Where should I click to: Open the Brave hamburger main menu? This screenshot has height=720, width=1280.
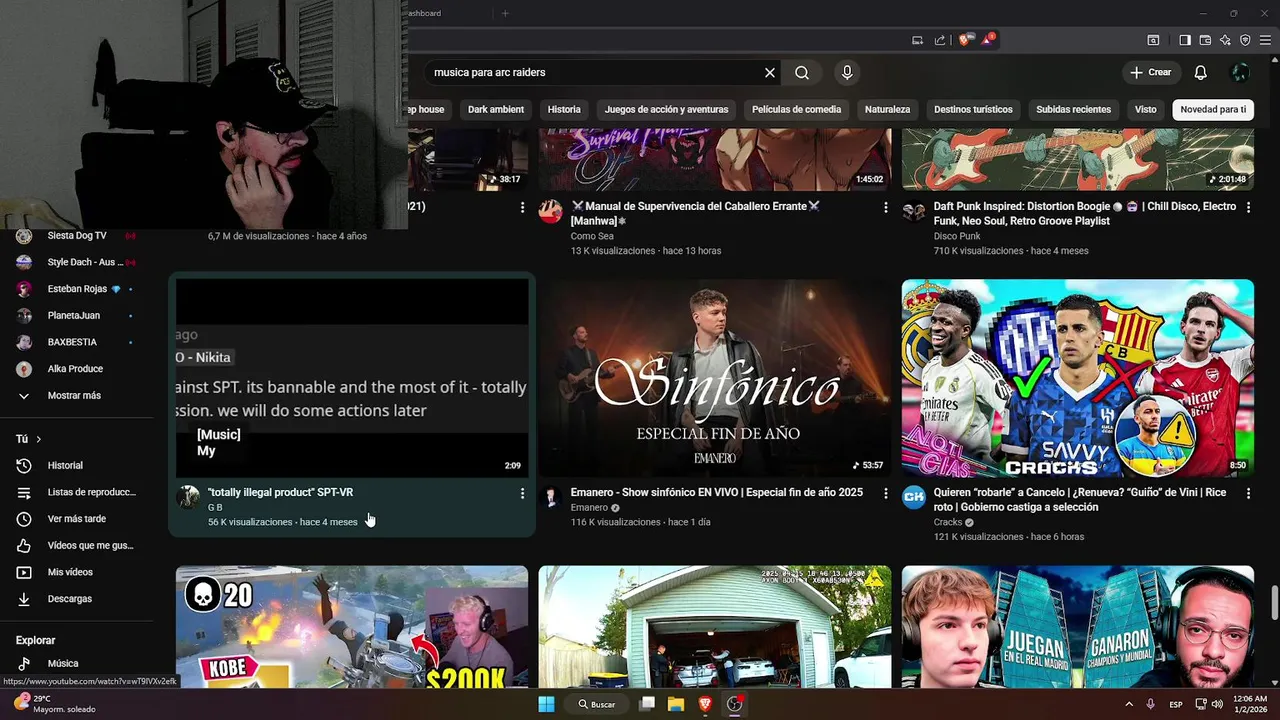tap(1265, 40)
